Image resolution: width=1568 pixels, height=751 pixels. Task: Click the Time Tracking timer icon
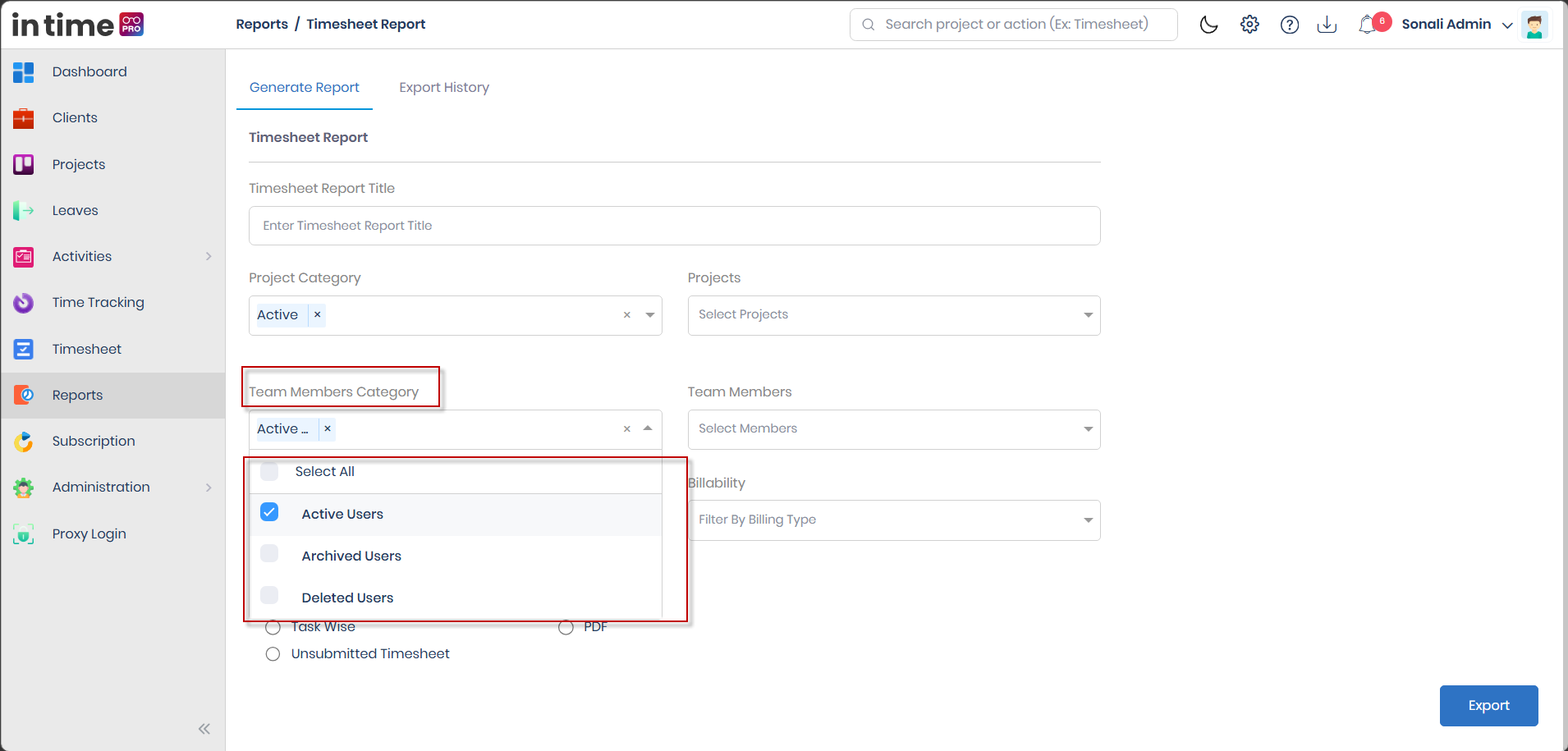click(x=24, y=303)
